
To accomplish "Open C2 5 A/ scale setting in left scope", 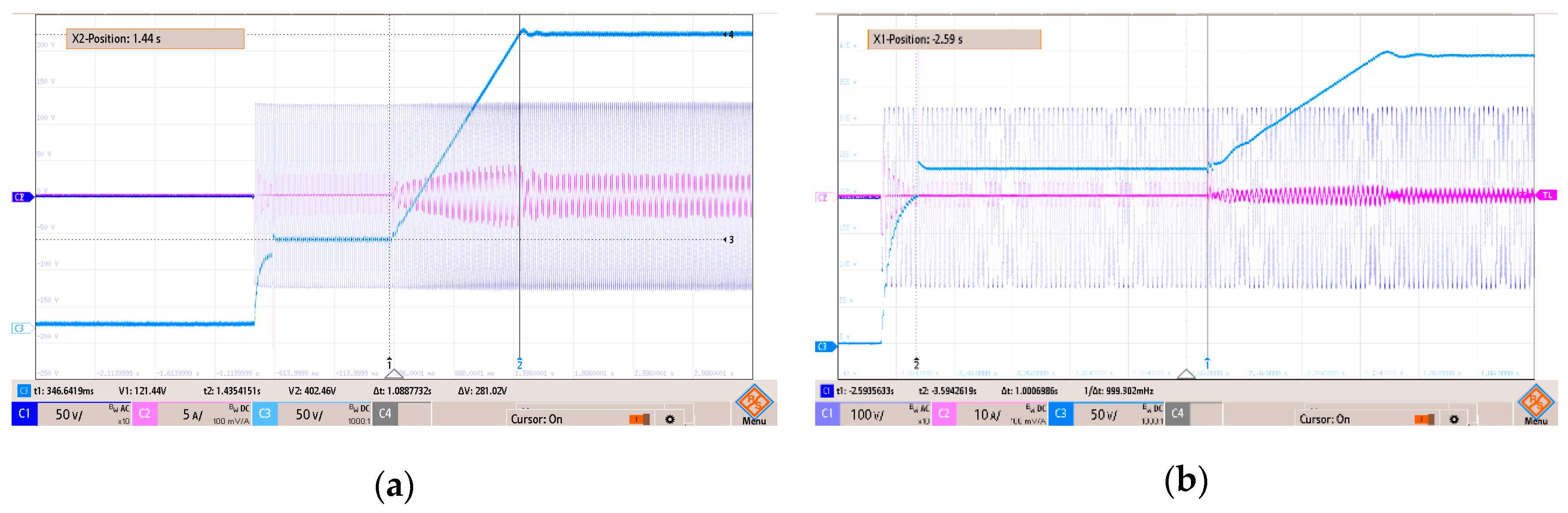I will (x=192, y=415).
